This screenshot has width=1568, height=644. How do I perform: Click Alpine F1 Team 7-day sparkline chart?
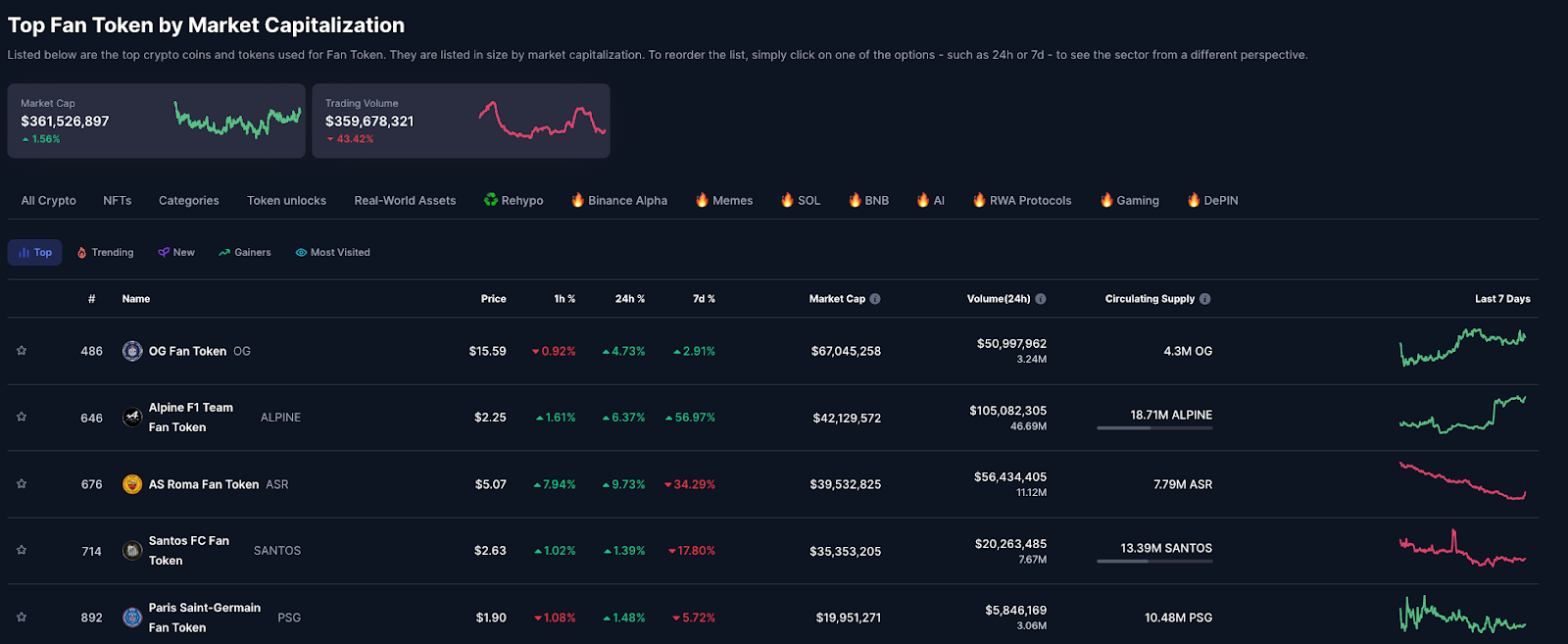[1463, 415]
